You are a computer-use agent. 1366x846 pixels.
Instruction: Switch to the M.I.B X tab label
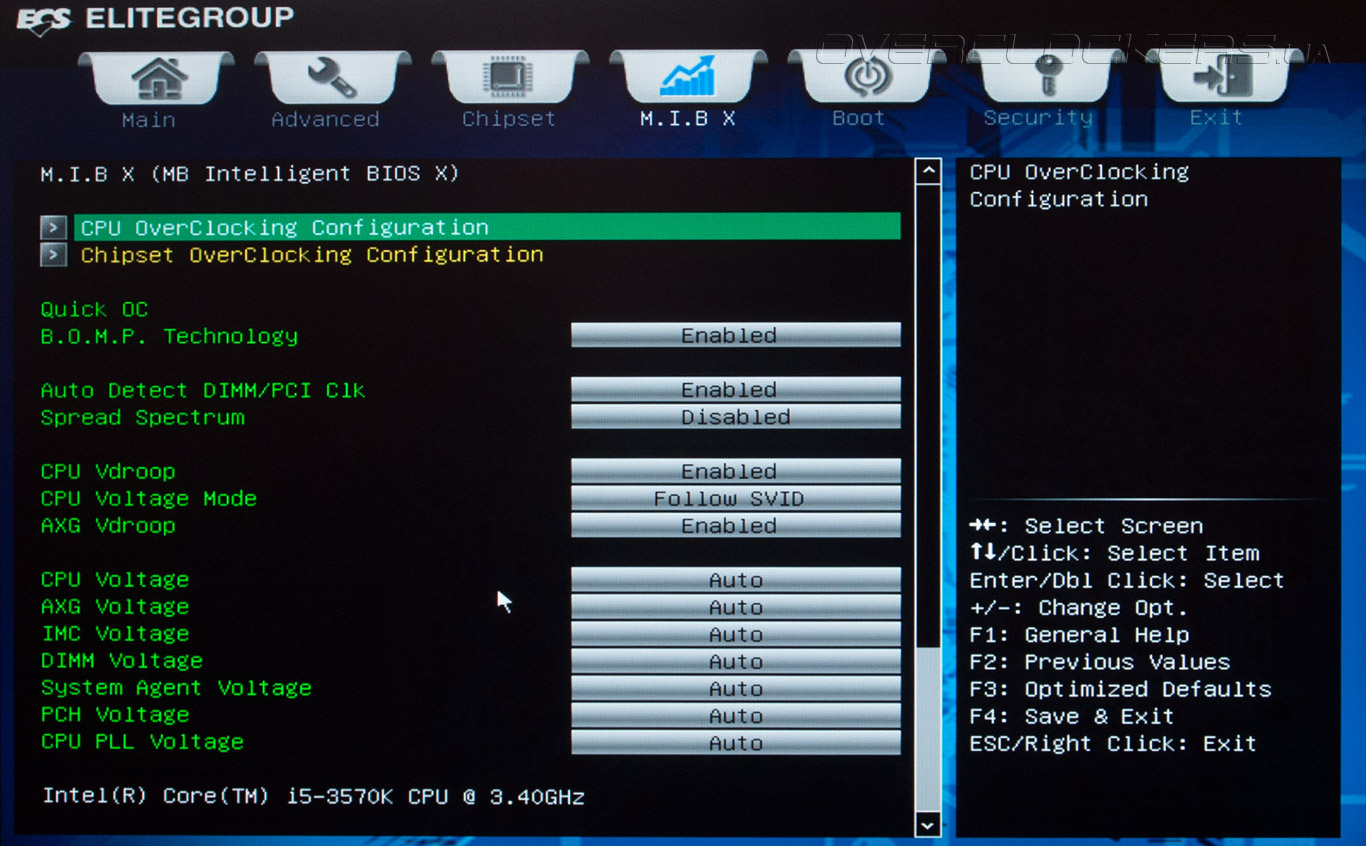[x=687, y=118]
